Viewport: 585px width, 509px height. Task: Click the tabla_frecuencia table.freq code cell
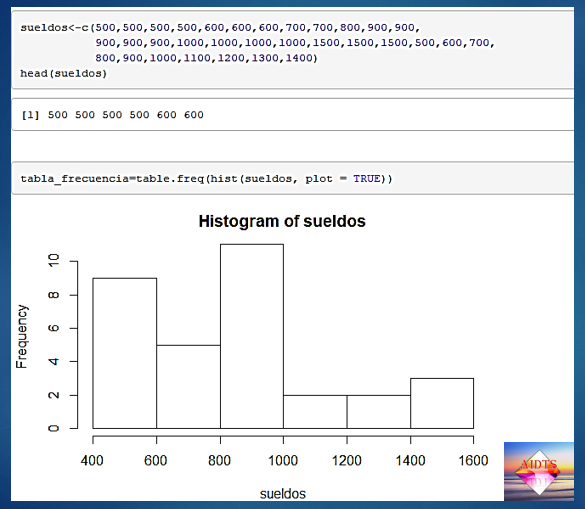[x=293, y=178]
